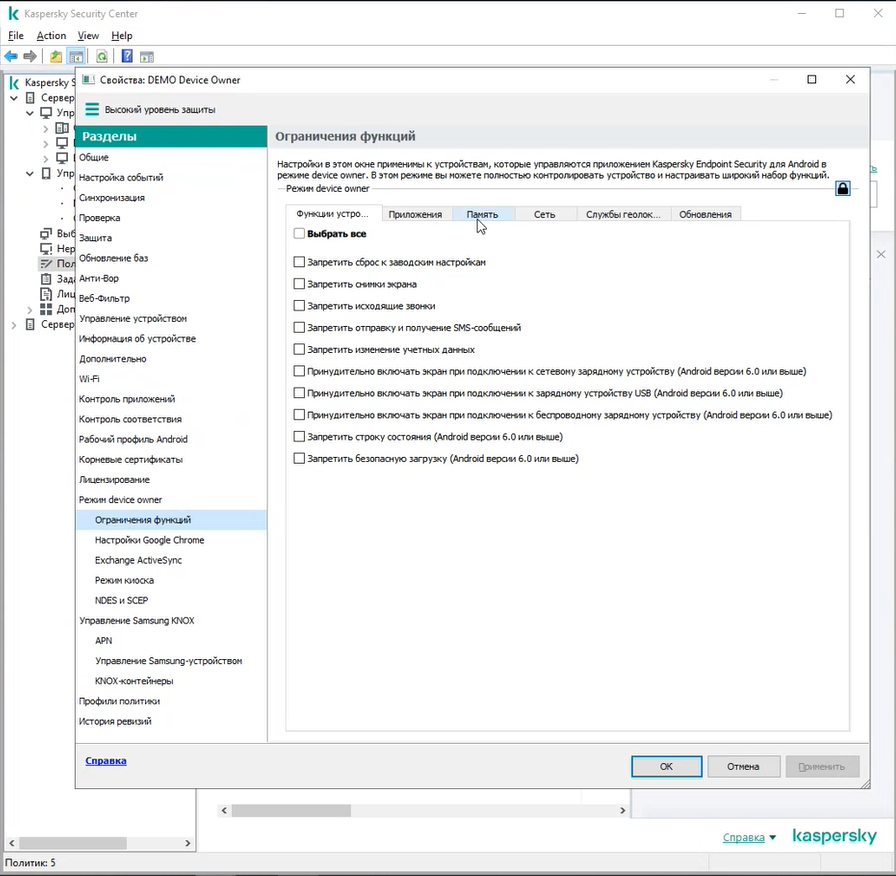Toggle the show/hide console tree icon
Screen dimensions: 896x876
pyautogui.click(x=76, y=56)
